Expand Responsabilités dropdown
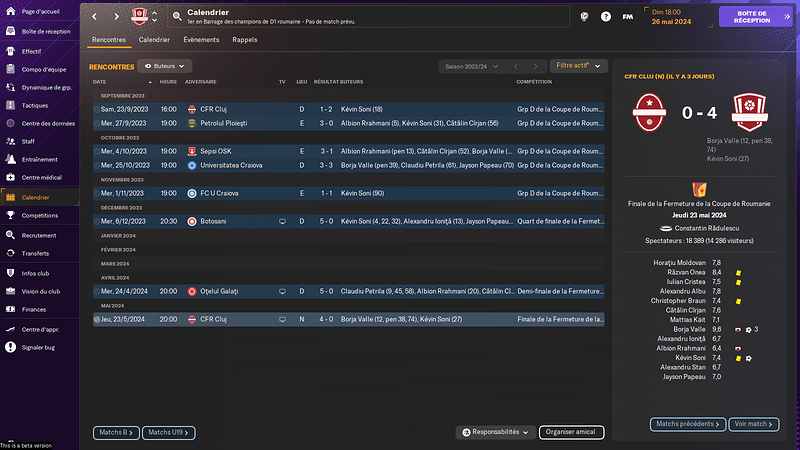This screenshot has height=450, width=800. pos(495,432)
